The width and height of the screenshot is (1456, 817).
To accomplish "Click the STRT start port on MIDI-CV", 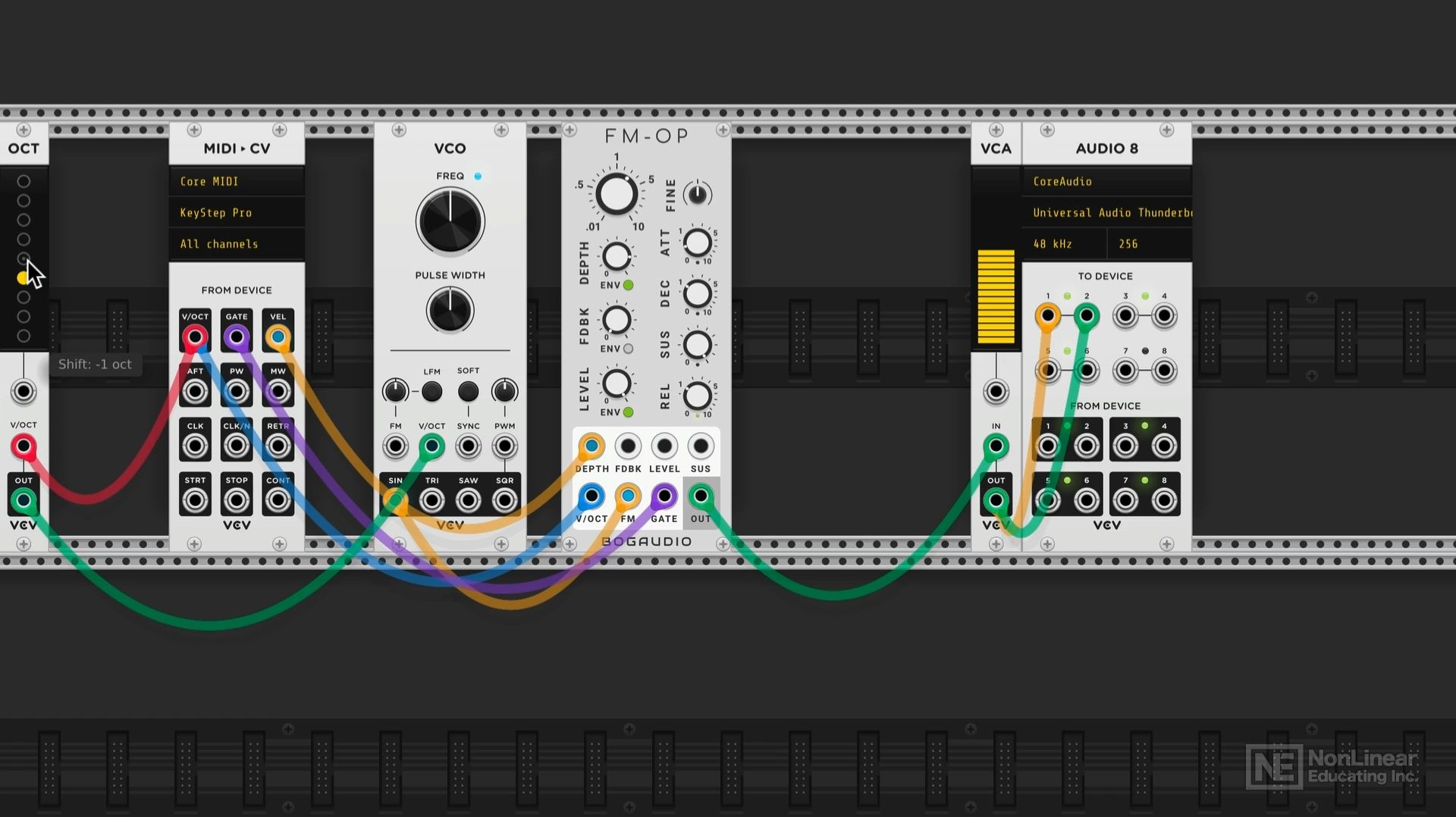I will tap(195, 500).
